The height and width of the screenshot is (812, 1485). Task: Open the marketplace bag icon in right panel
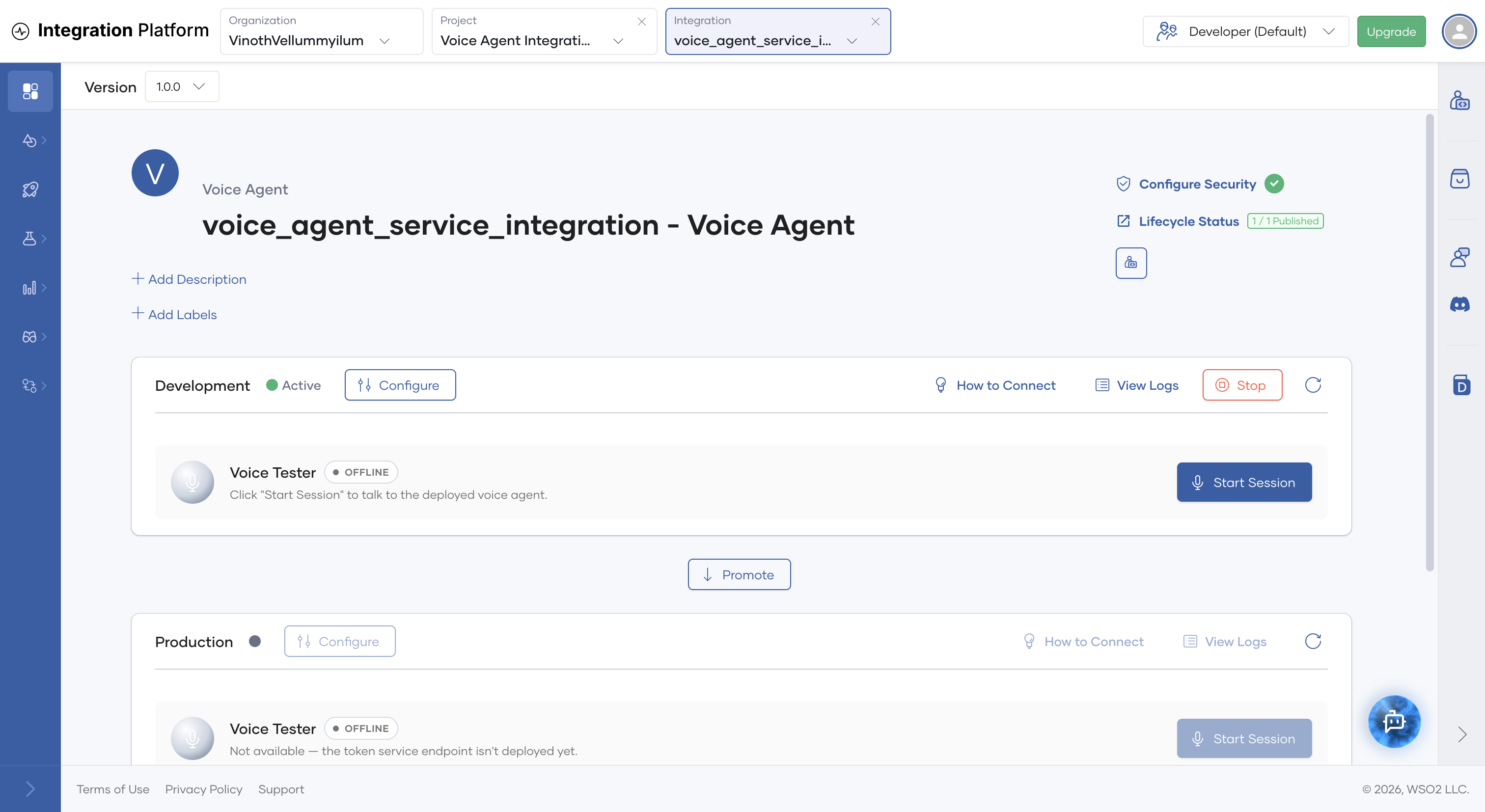(1459, 179)
